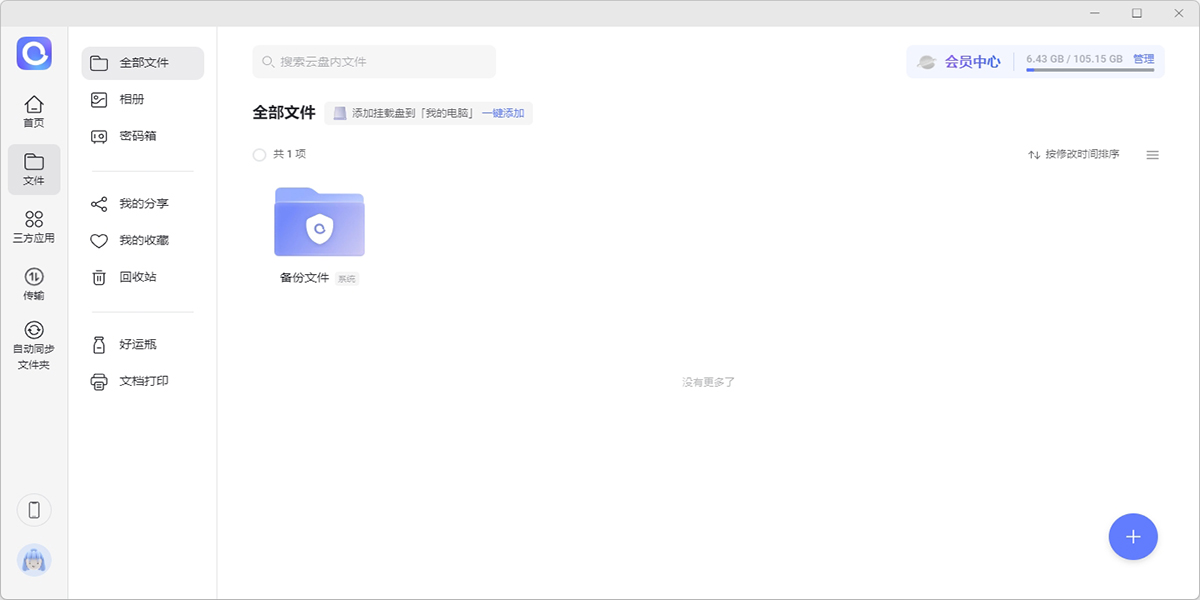Click the 管理 storage manage link
1200x600 pixels.
pyautogui.click(x=1143, y=59)
